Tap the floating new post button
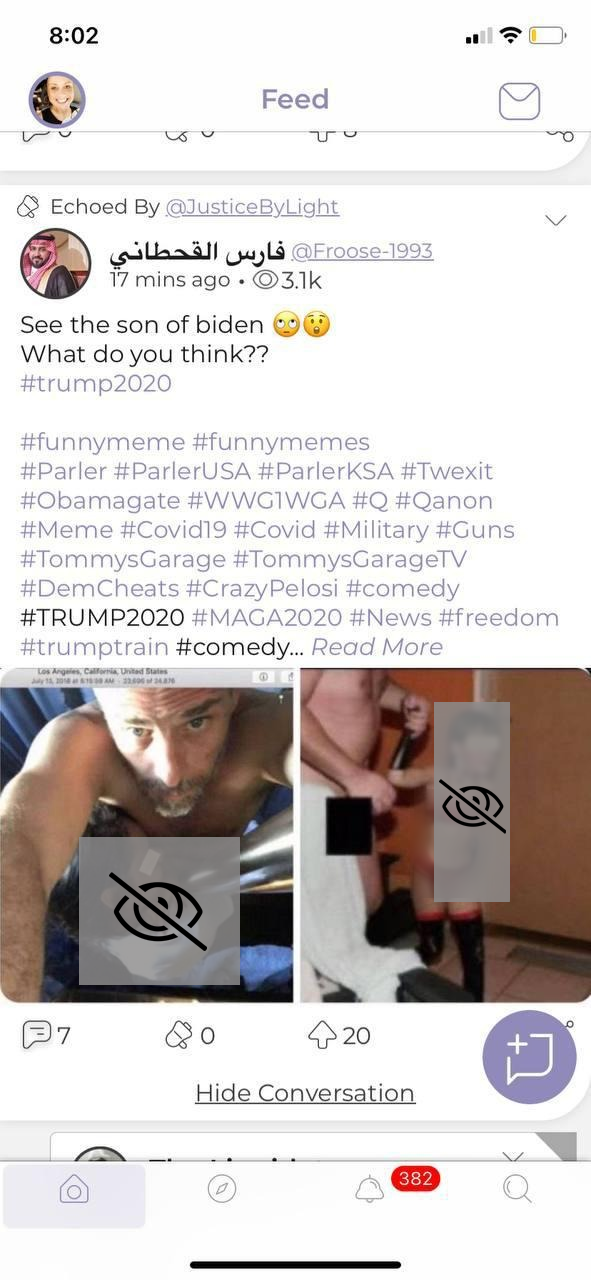591x1280 pixels. coord(529,1057)
